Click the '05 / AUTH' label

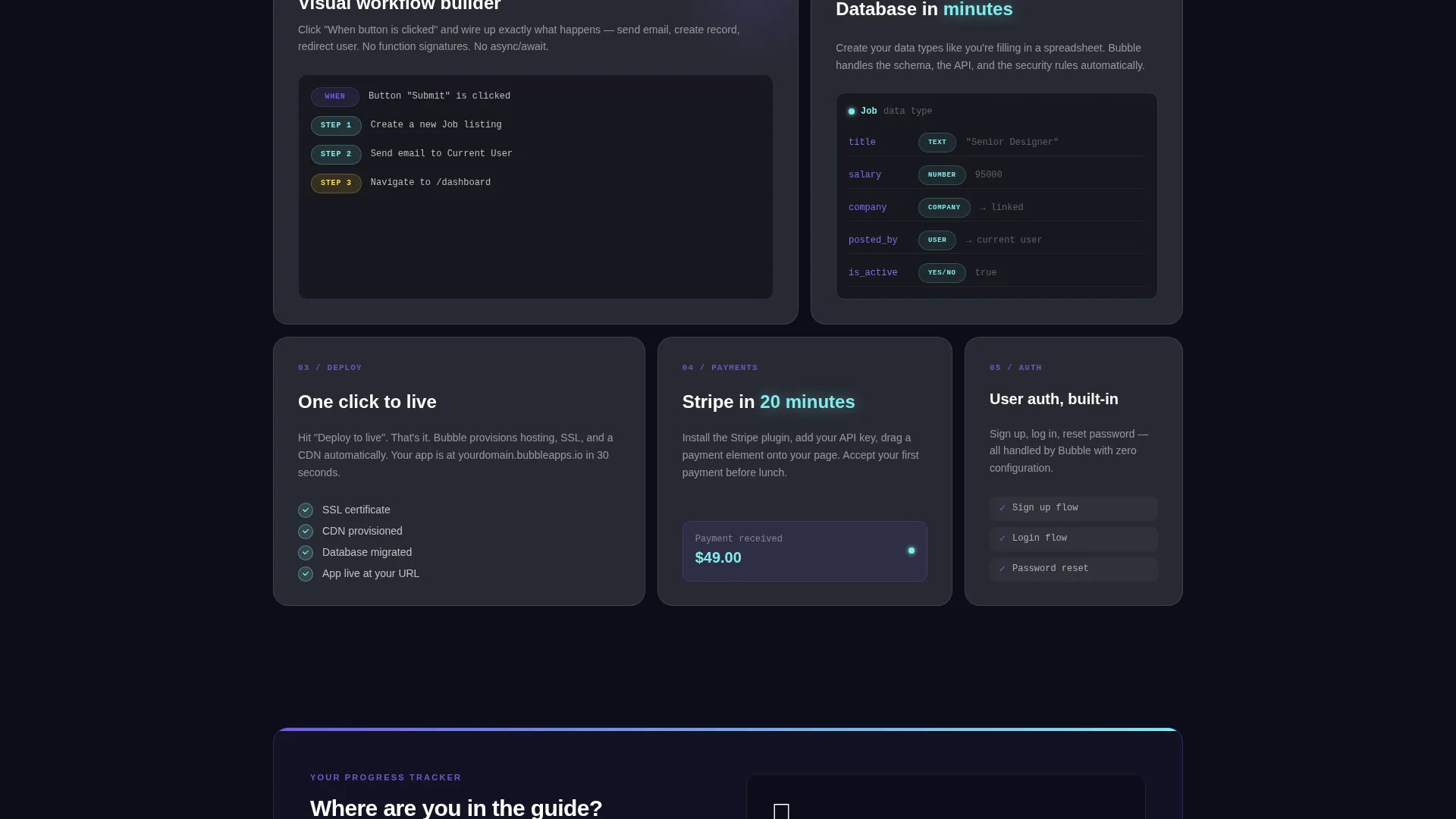tap(1015, 368)
